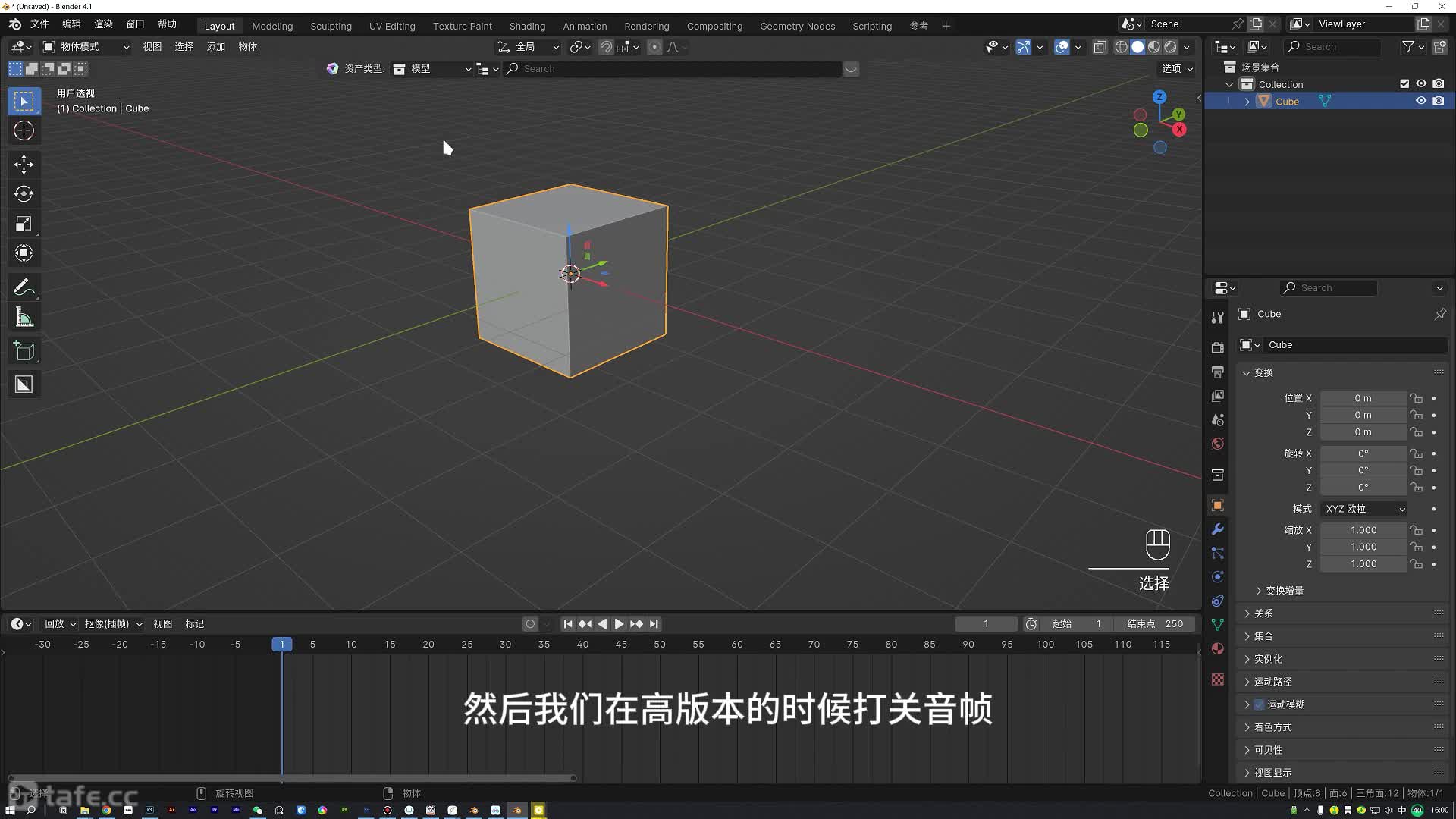Toggle timeline auto keying record button
The width and height of the screenshot is (1456, 819).
[x=530, y=624]
